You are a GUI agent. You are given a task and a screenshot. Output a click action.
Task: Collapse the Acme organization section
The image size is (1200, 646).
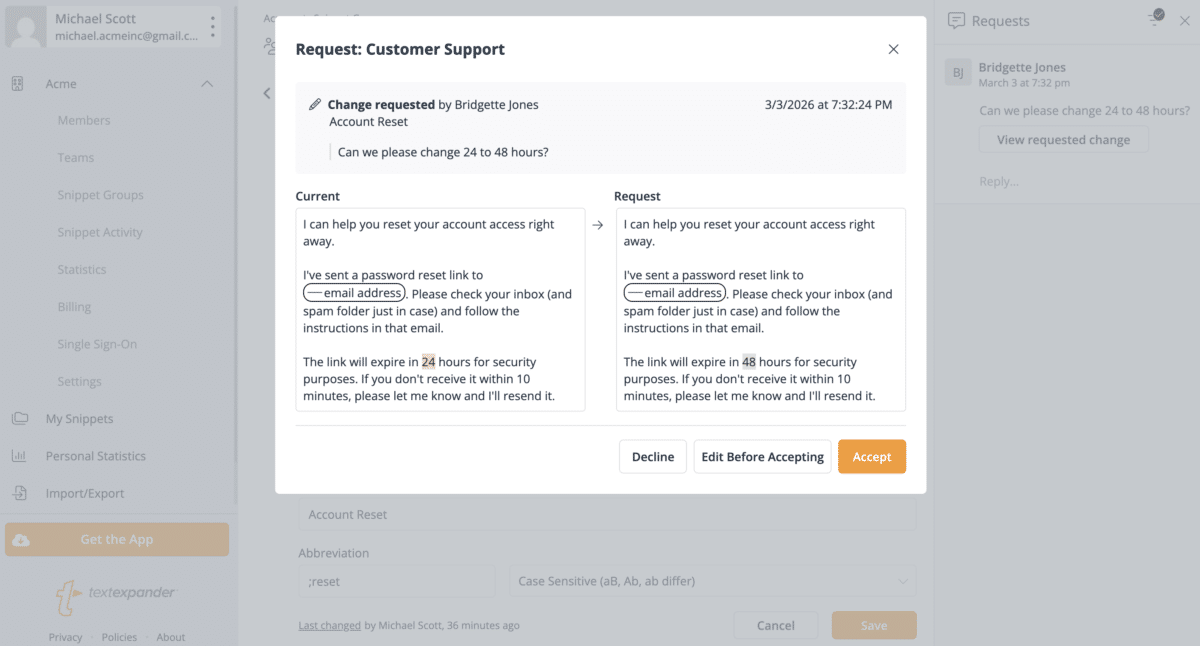click(x=207, y=84)
